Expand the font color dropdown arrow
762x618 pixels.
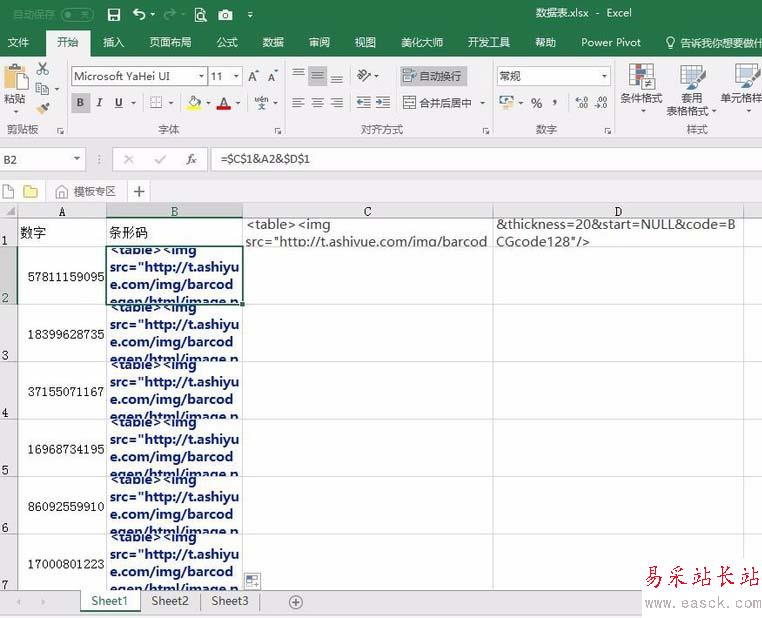pyautogui.click(x=238, y=103)
